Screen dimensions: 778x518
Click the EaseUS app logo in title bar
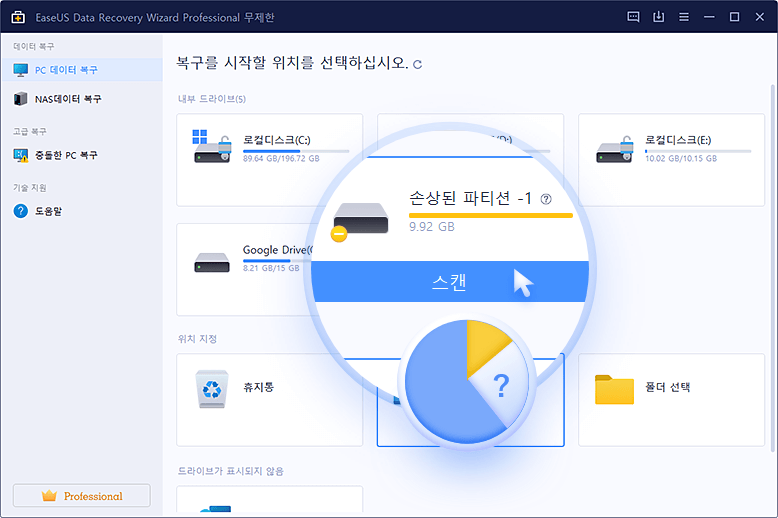coord(17,17)
